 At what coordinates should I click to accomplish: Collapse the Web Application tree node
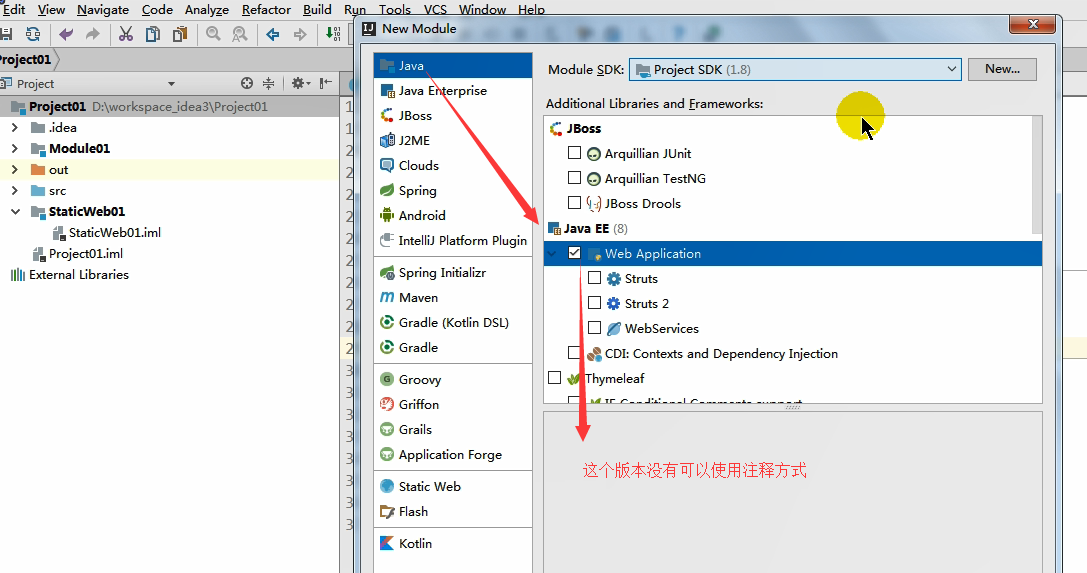[553, 254]
